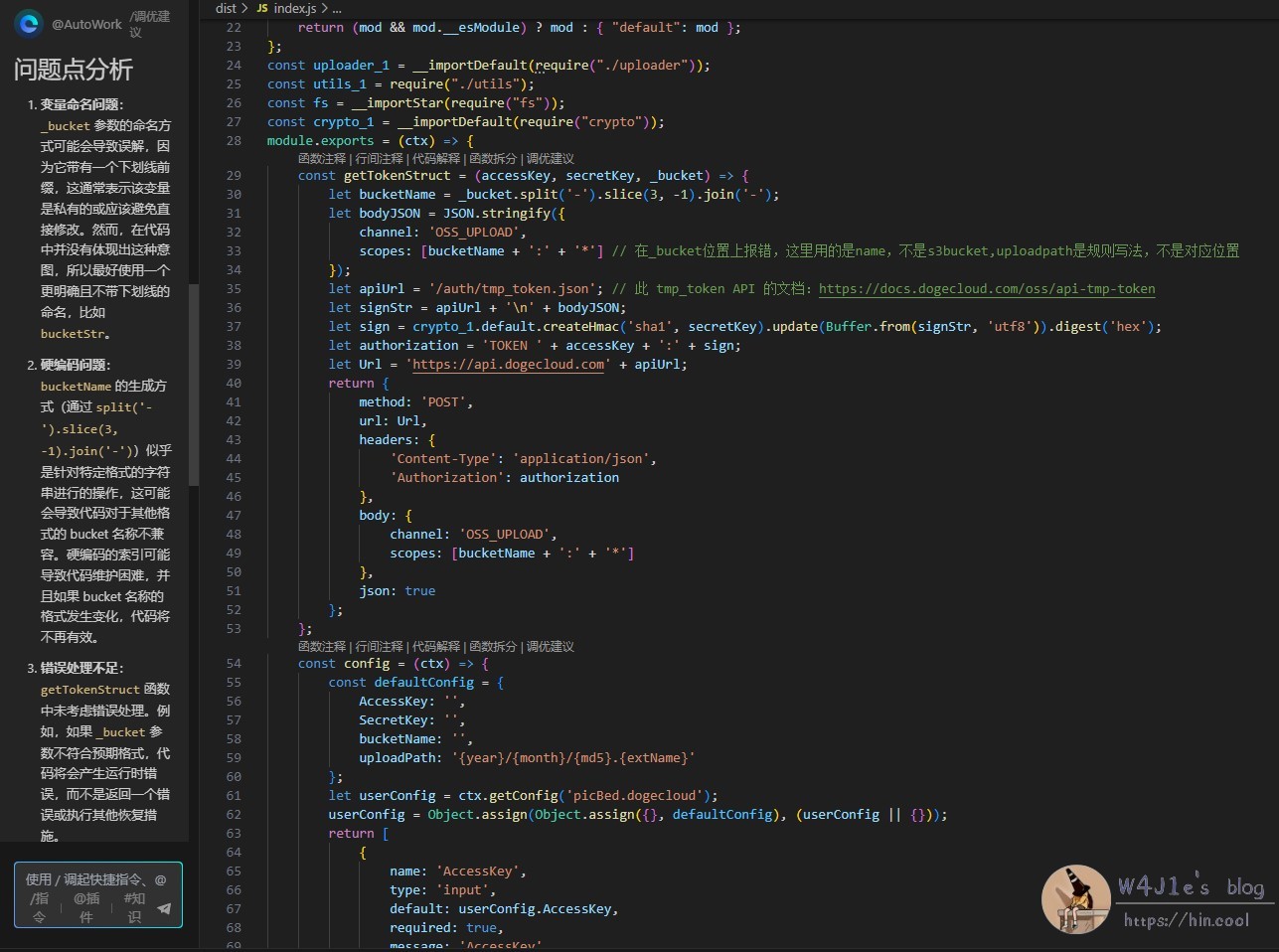Click 行间注释 above getTokenStruct function
The height and width of the screenshot is (952, 1279).
[379, 159]
